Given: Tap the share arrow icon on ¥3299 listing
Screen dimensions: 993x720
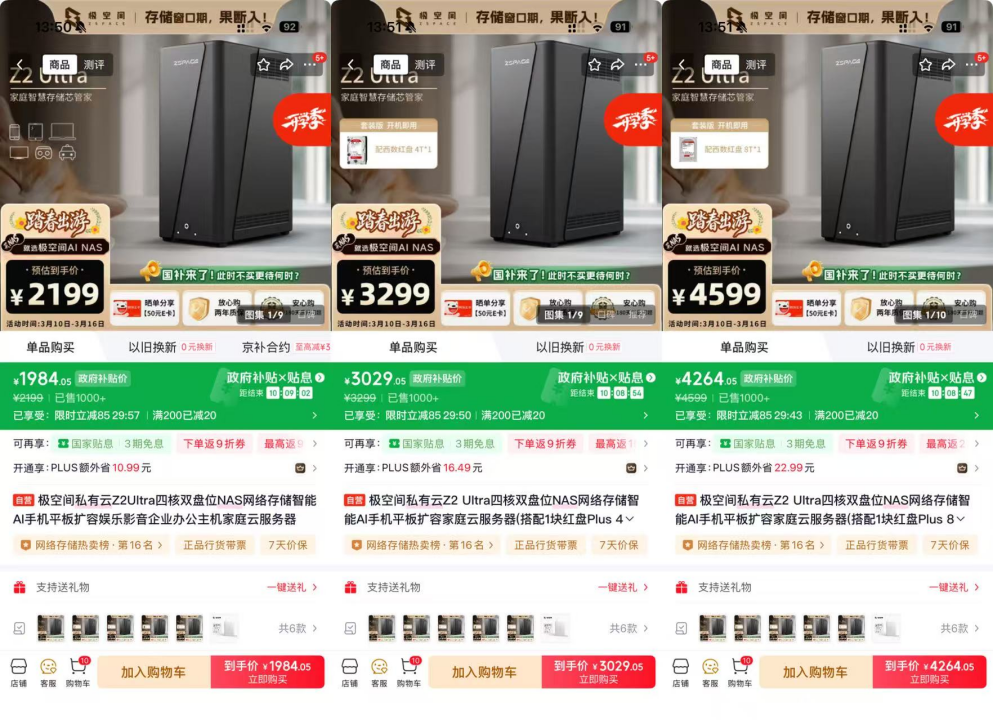Looking at the screenshot, I should (x=617, y=65).
